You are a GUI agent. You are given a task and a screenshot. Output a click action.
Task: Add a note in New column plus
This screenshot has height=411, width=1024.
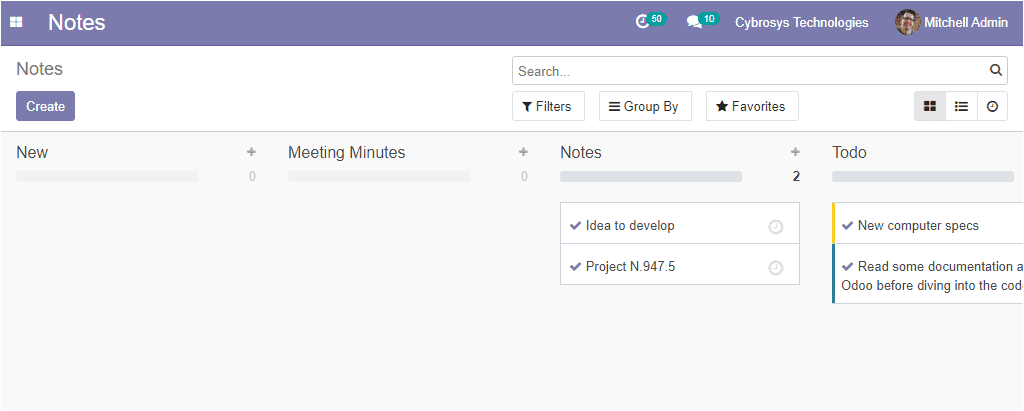[x=251, y=152]
